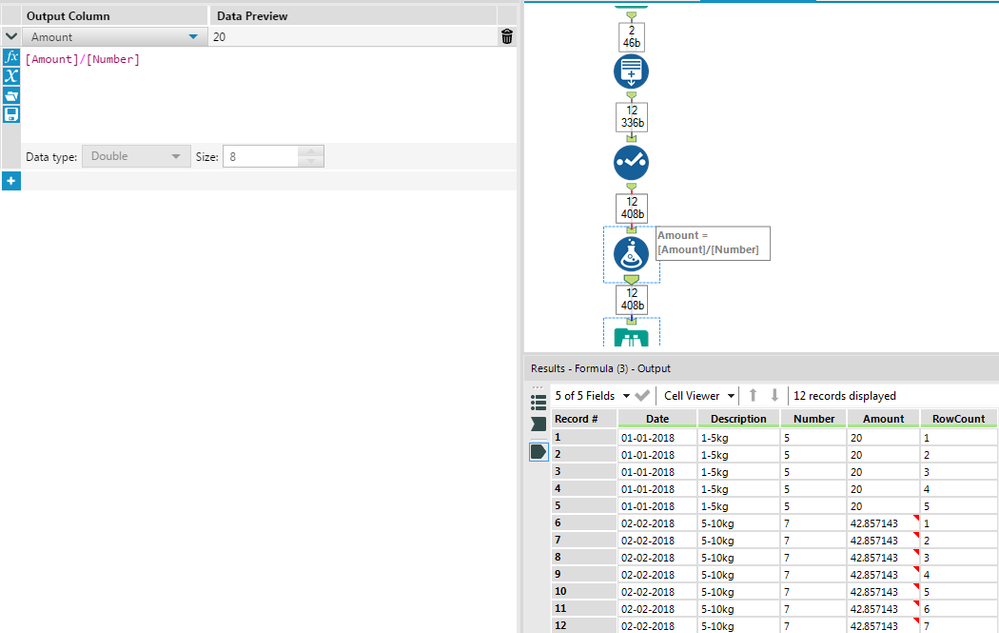999x633 pixels.
Task: Click the list view icon in Results sidebar
Action: [538, 402]
